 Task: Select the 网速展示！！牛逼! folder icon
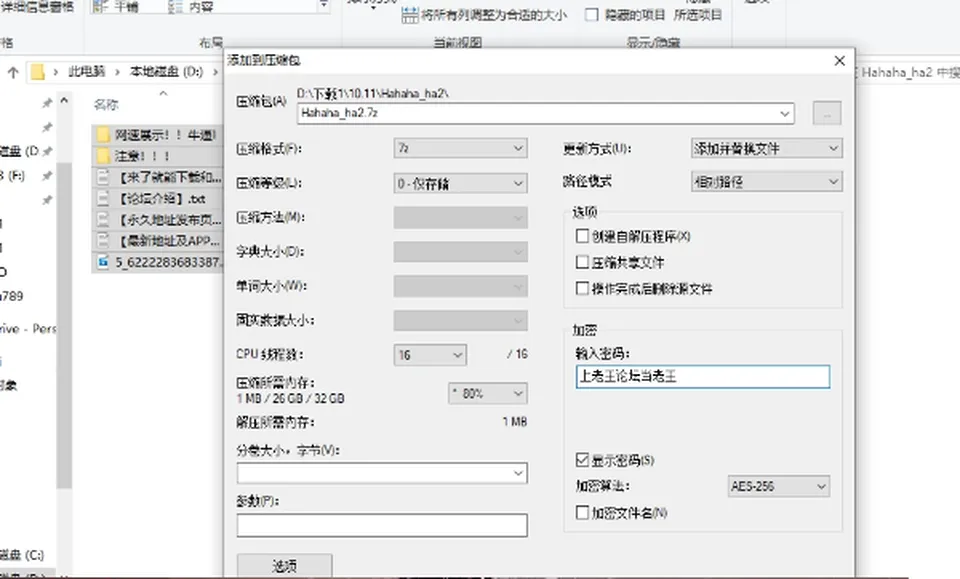[103, 135]
